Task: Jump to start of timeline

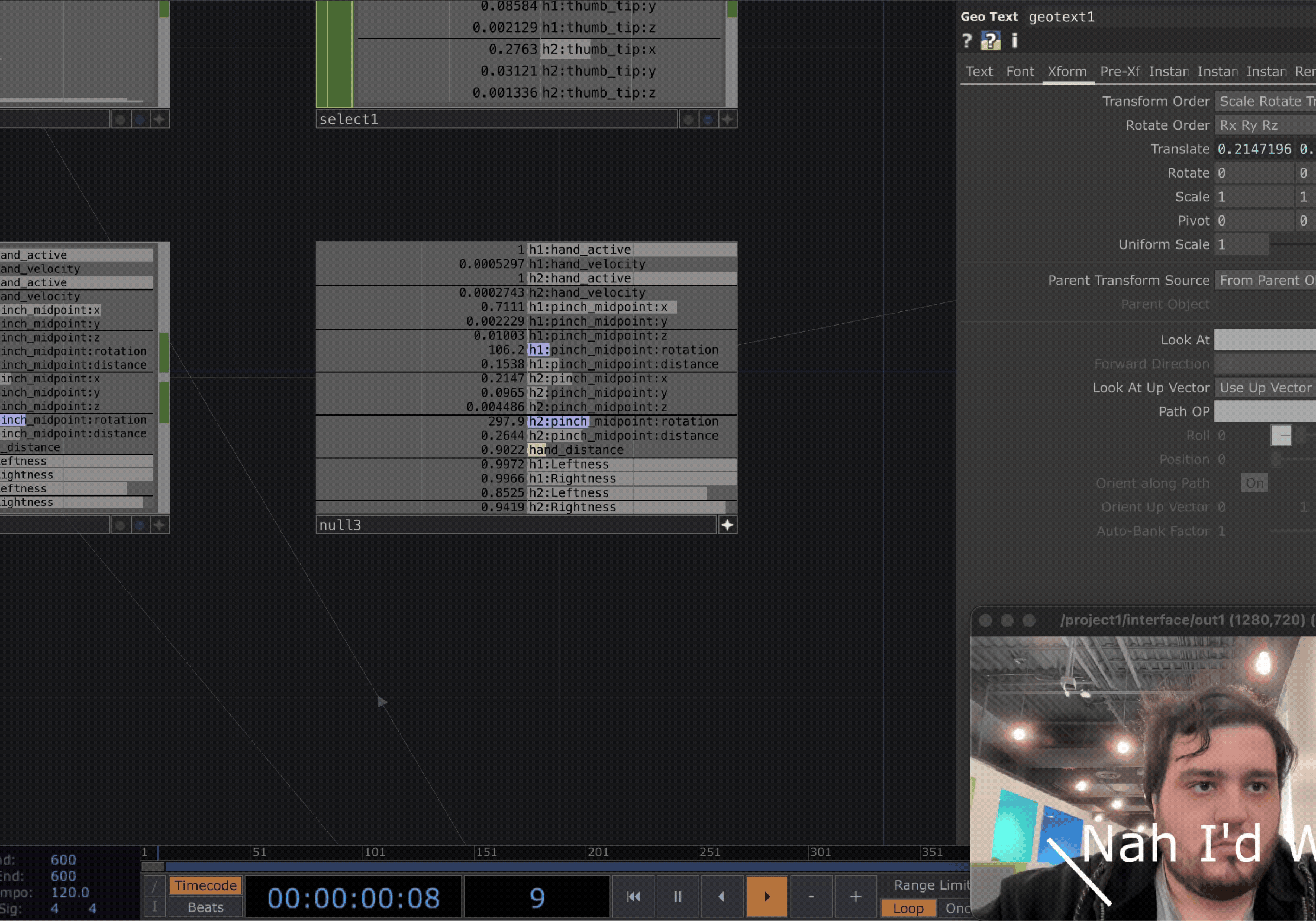Action: [x=633, y=896]
